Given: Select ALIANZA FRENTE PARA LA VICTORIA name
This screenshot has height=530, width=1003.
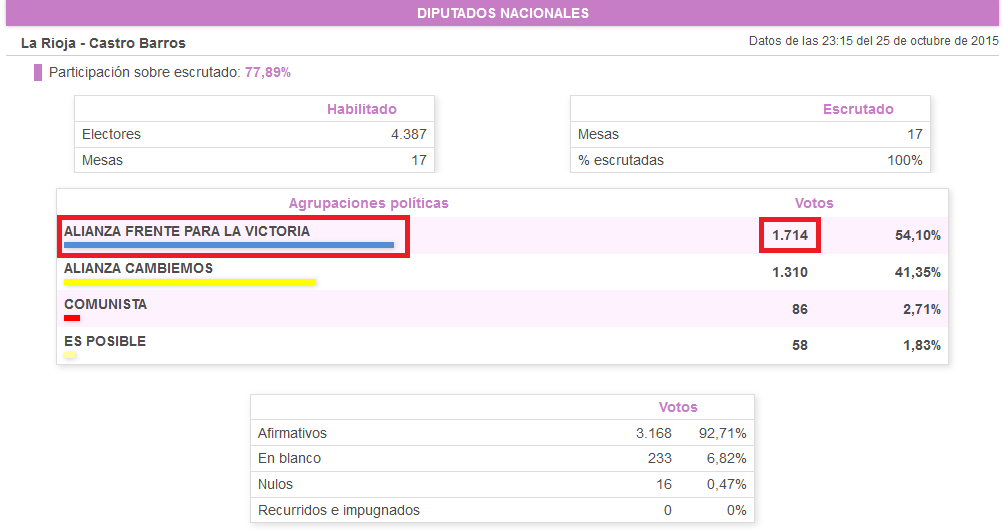Looking at the screenshot, I should coord(187,231).
